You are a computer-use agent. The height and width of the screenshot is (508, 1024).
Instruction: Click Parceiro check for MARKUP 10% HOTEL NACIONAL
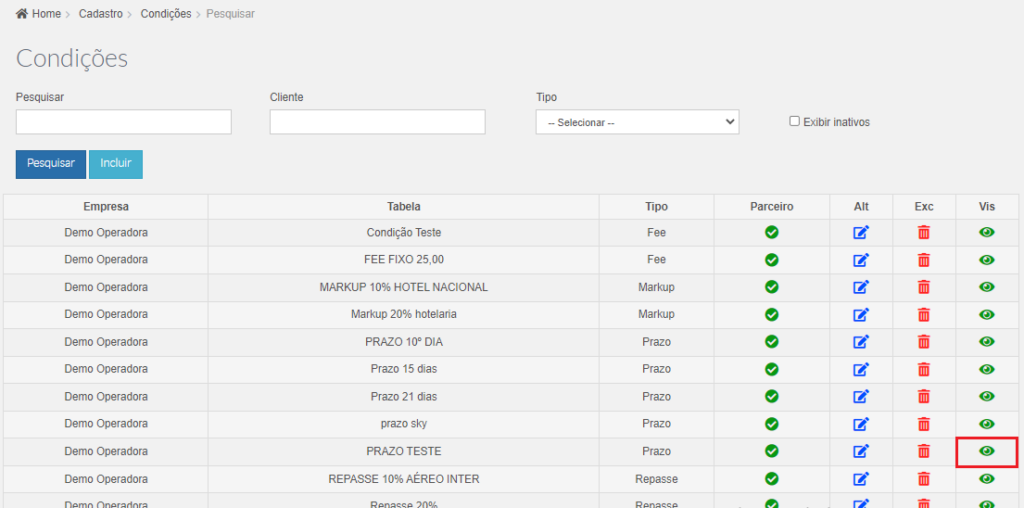click(x=771, y=287)
